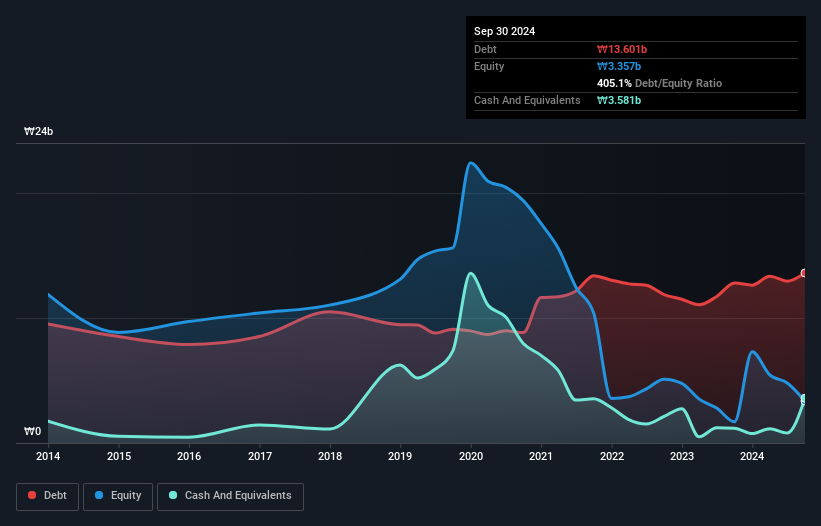The height and width of the screenshot is (526, 821).
Task: Click the tooltip Cash And Equivalents label
Action: point(527,100)
